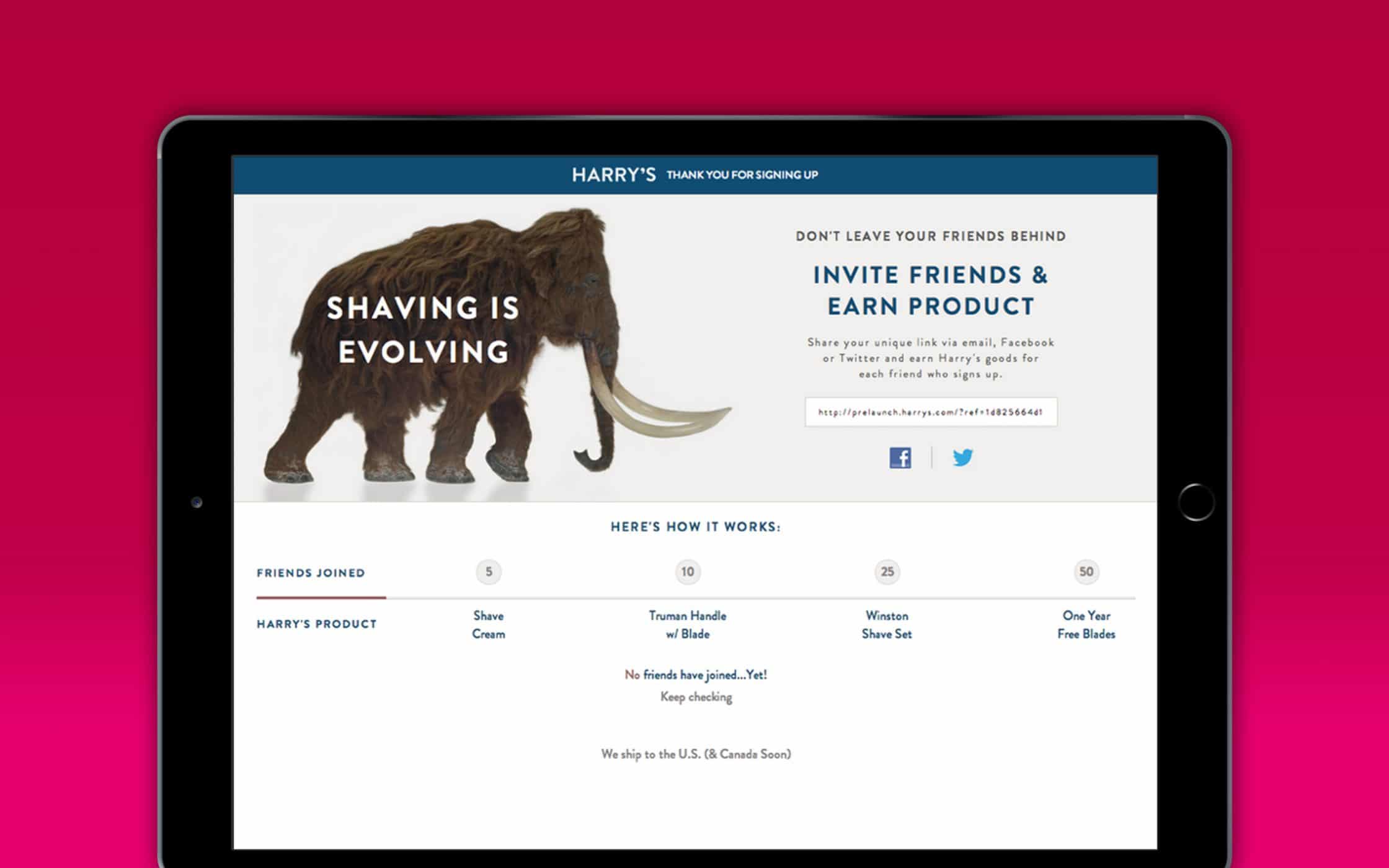
Task: Click the "No friends have joined...Yet!" message
Action: point(696,675)
